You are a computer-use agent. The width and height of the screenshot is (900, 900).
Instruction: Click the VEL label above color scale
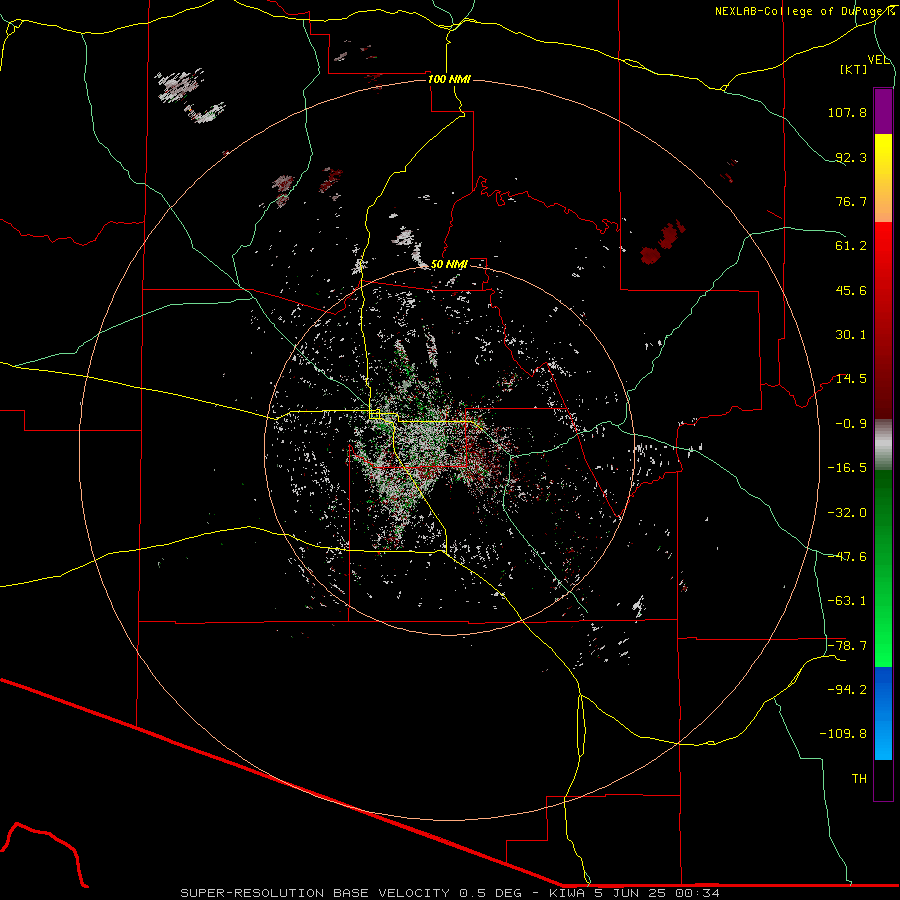pos(878,60)
